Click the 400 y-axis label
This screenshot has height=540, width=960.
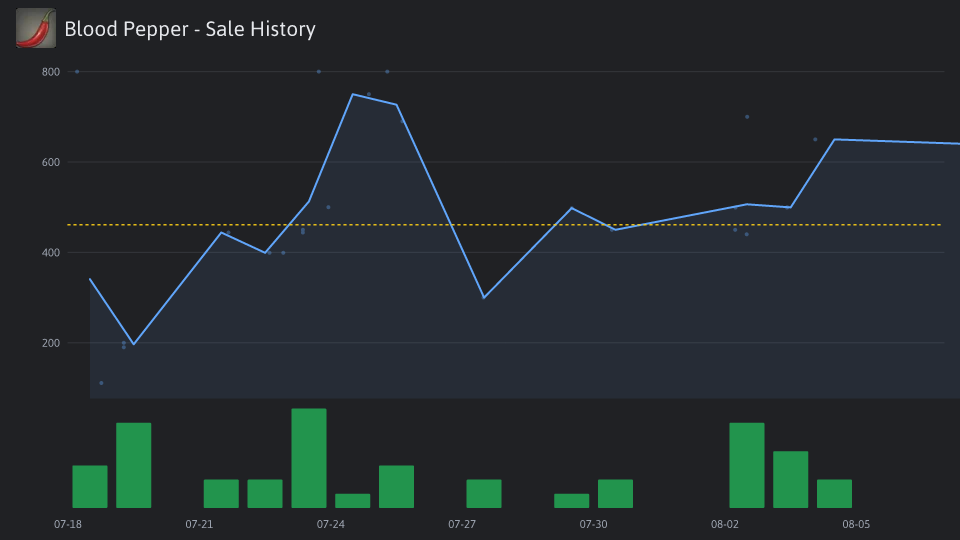pyautogui.click(x=51, y=252)
